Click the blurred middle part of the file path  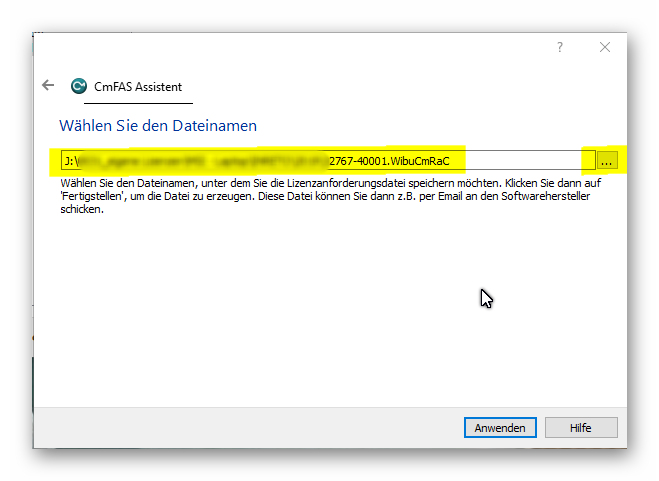pyautogui.click(x=200, y=160)
